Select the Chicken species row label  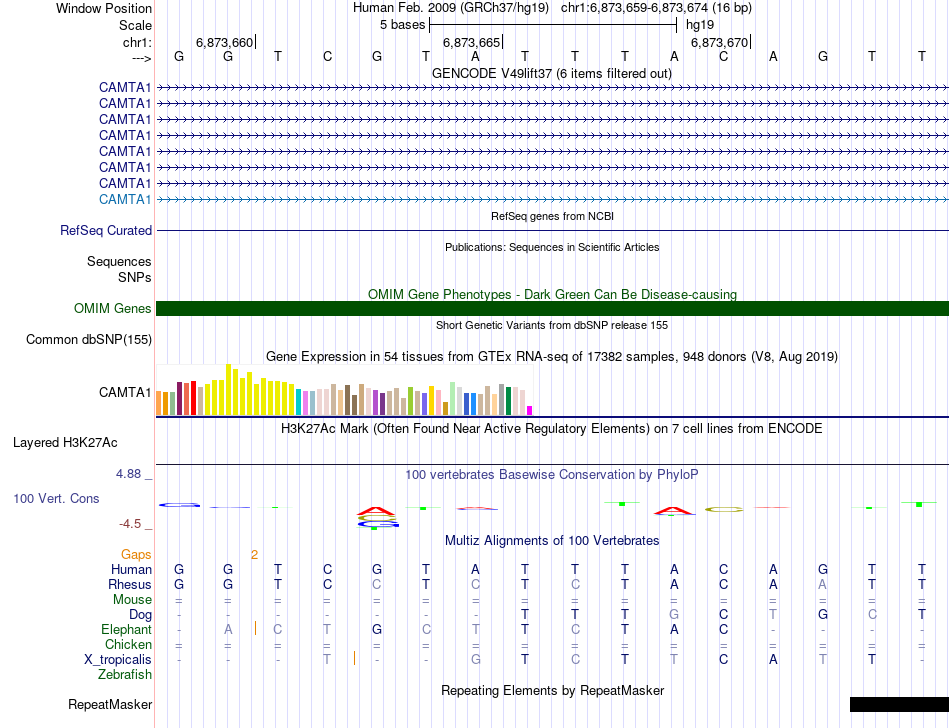coord(128,644)
